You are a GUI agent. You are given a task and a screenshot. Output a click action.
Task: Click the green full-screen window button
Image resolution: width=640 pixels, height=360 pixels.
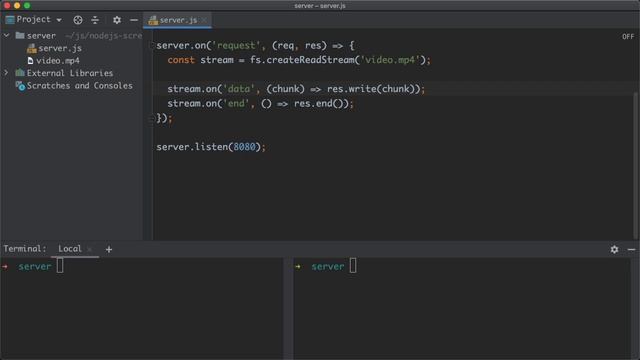(27, 5)
